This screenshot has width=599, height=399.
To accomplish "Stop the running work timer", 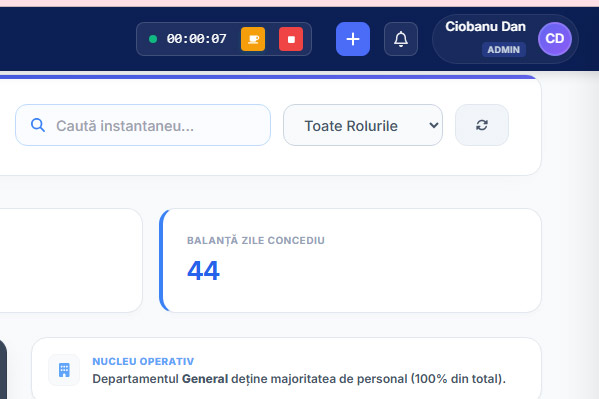I will (x=291, y=39).
